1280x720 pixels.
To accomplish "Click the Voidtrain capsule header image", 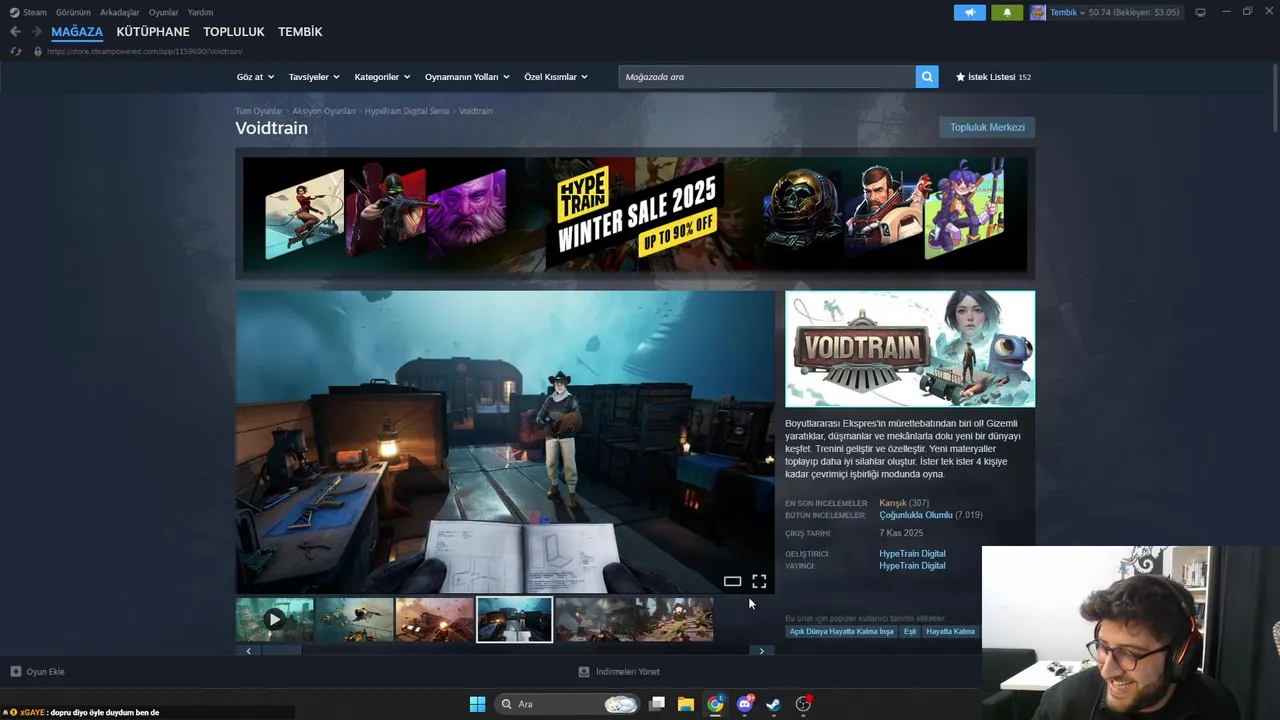I will [910, 348].
